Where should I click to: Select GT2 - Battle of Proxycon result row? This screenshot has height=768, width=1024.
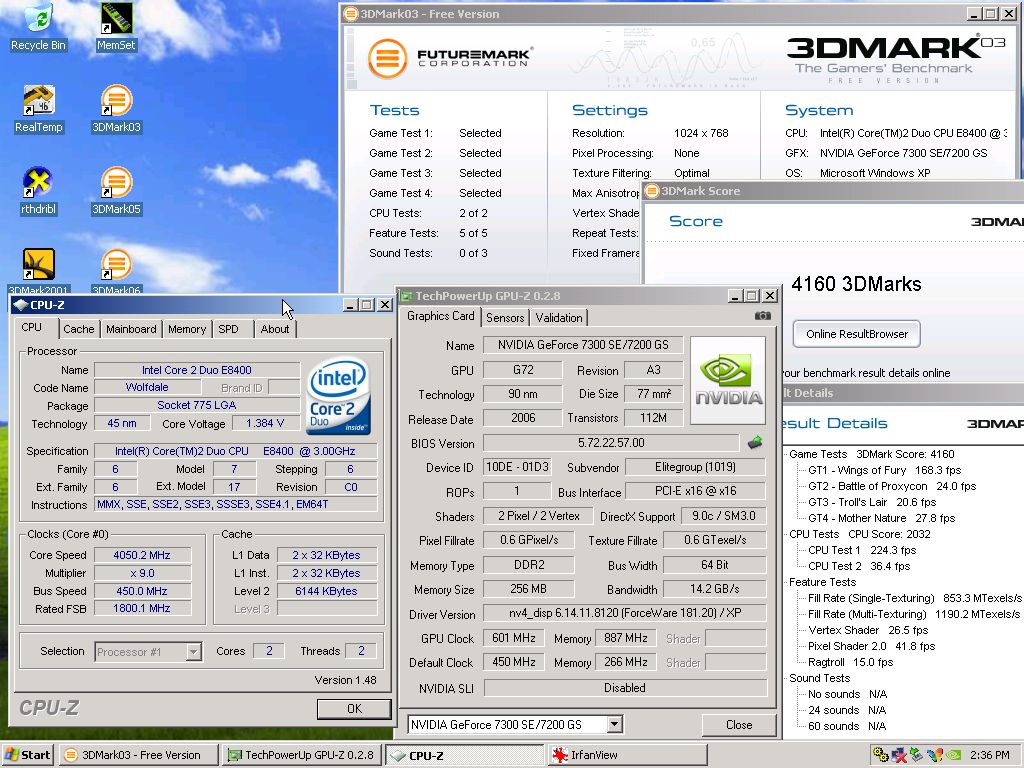tap(892, 487)
